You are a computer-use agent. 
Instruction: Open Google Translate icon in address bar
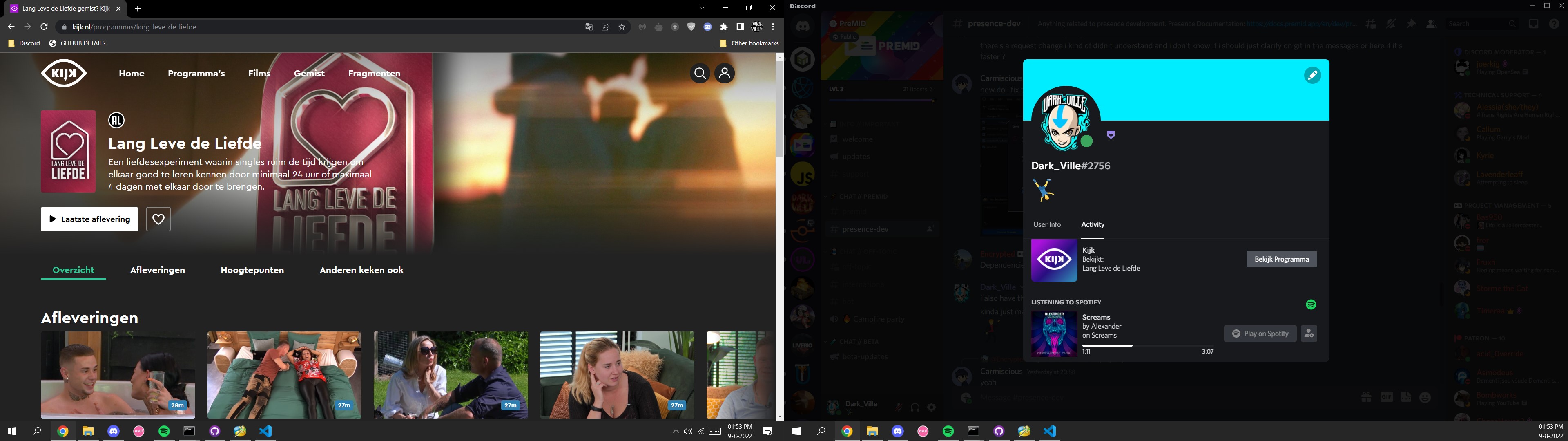point(589,27)
